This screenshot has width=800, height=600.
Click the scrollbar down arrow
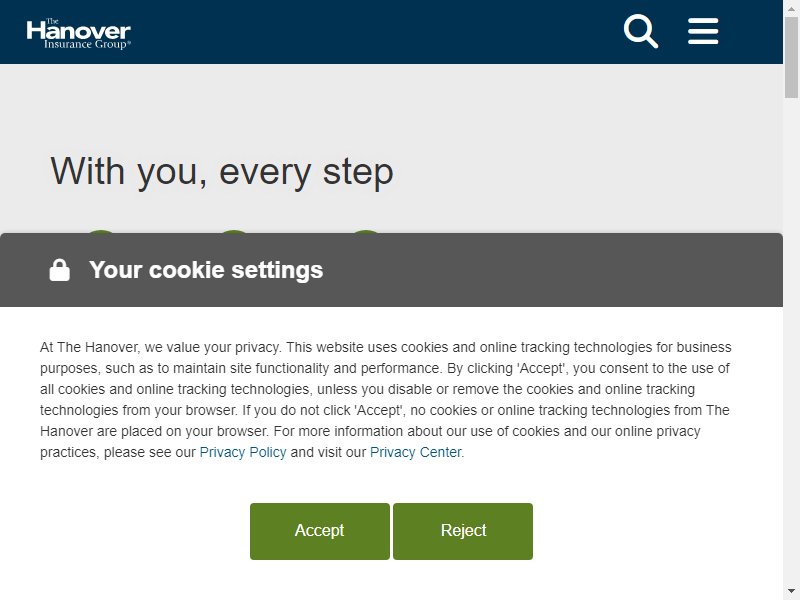coord(791,593)
